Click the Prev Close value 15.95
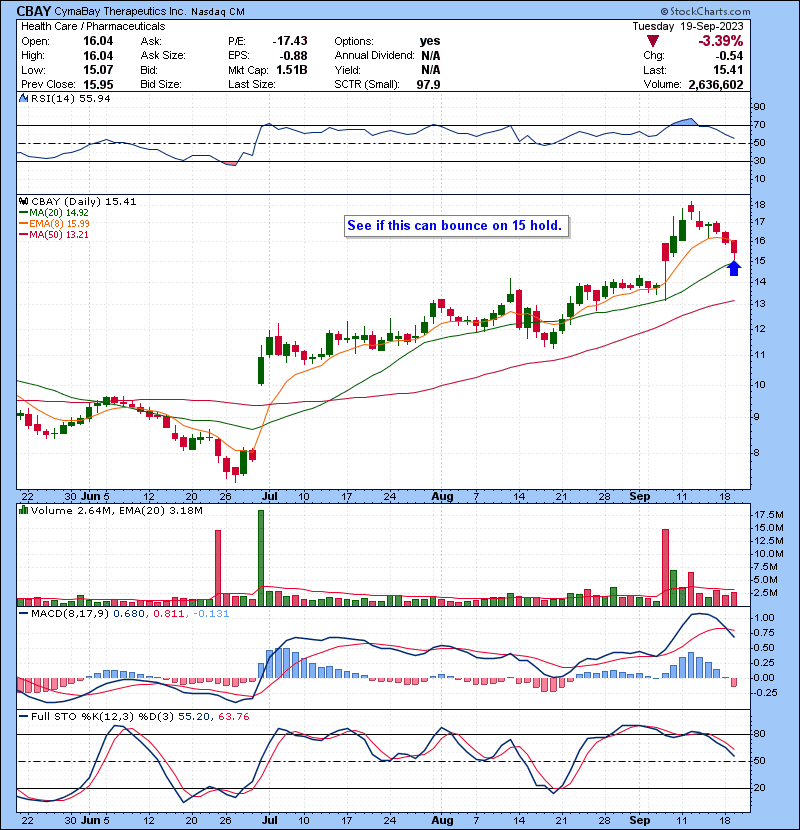The image size is (800, 830). pyautogui.click(x=98, y=84)
